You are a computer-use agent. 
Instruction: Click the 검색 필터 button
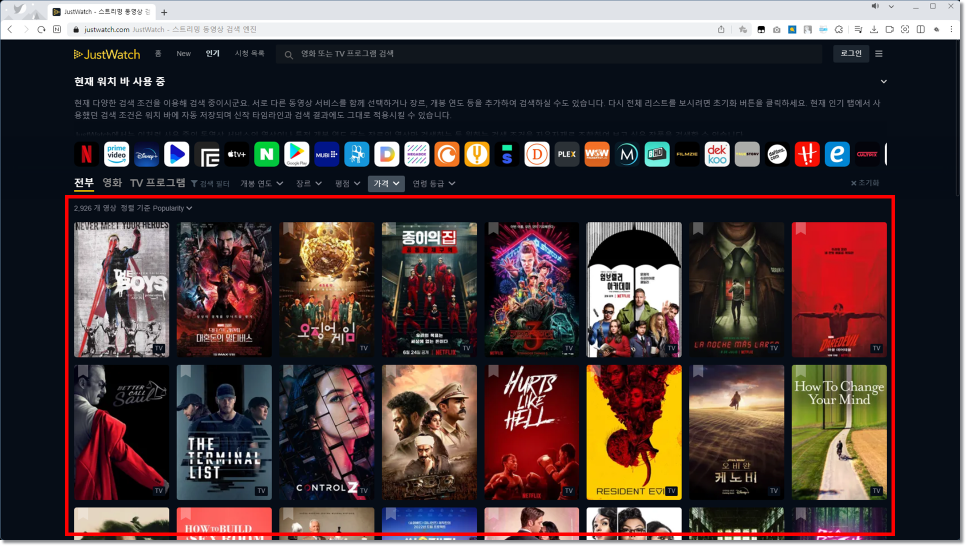point(210,184)
